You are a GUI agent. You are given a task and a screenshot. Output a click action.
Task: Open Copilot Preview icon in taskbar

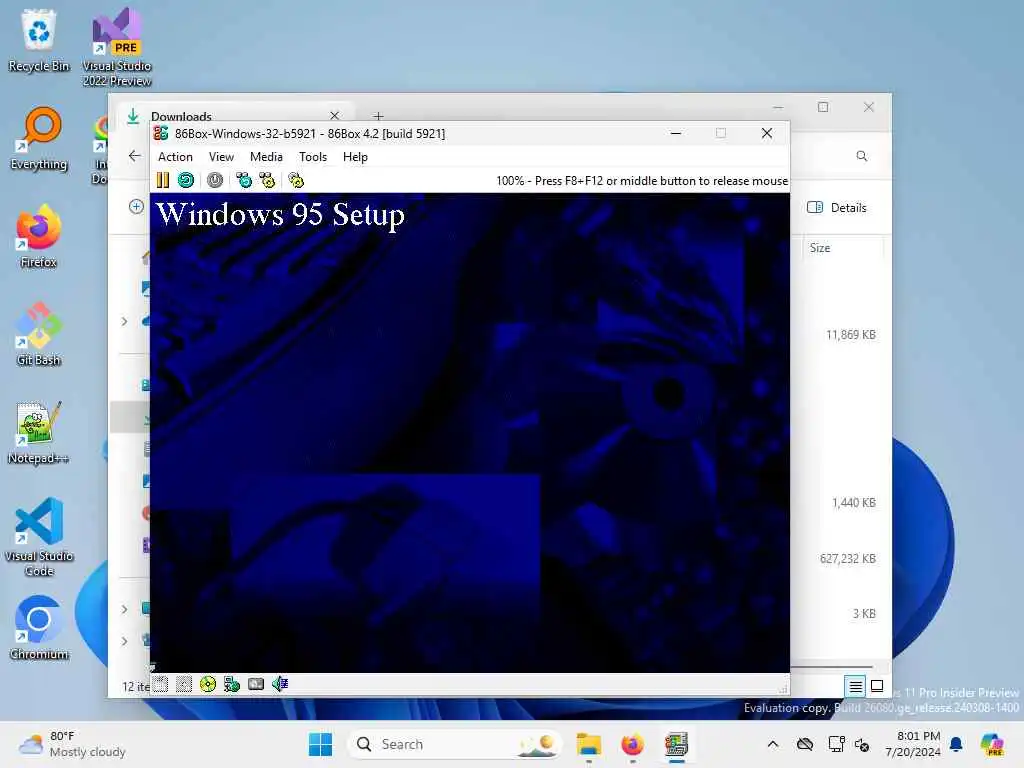click(991, 744)
